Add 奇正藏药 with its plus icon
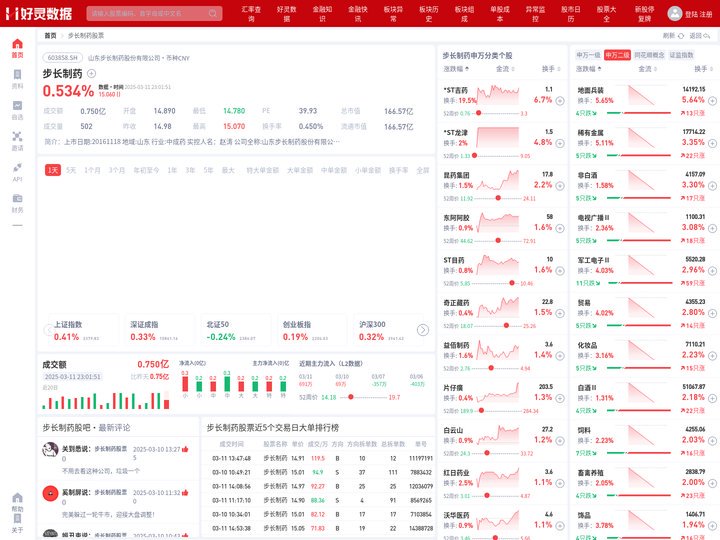This screenshot has width=720, height=540. 560,313
